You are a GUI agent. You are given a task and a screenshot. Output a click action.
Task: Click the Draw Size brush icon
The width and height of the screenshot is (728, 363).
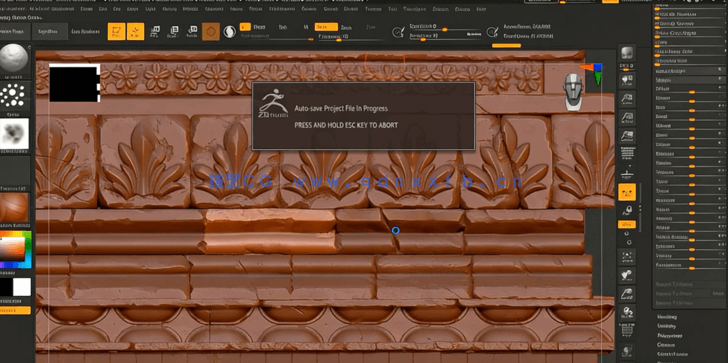pos(492,32)
